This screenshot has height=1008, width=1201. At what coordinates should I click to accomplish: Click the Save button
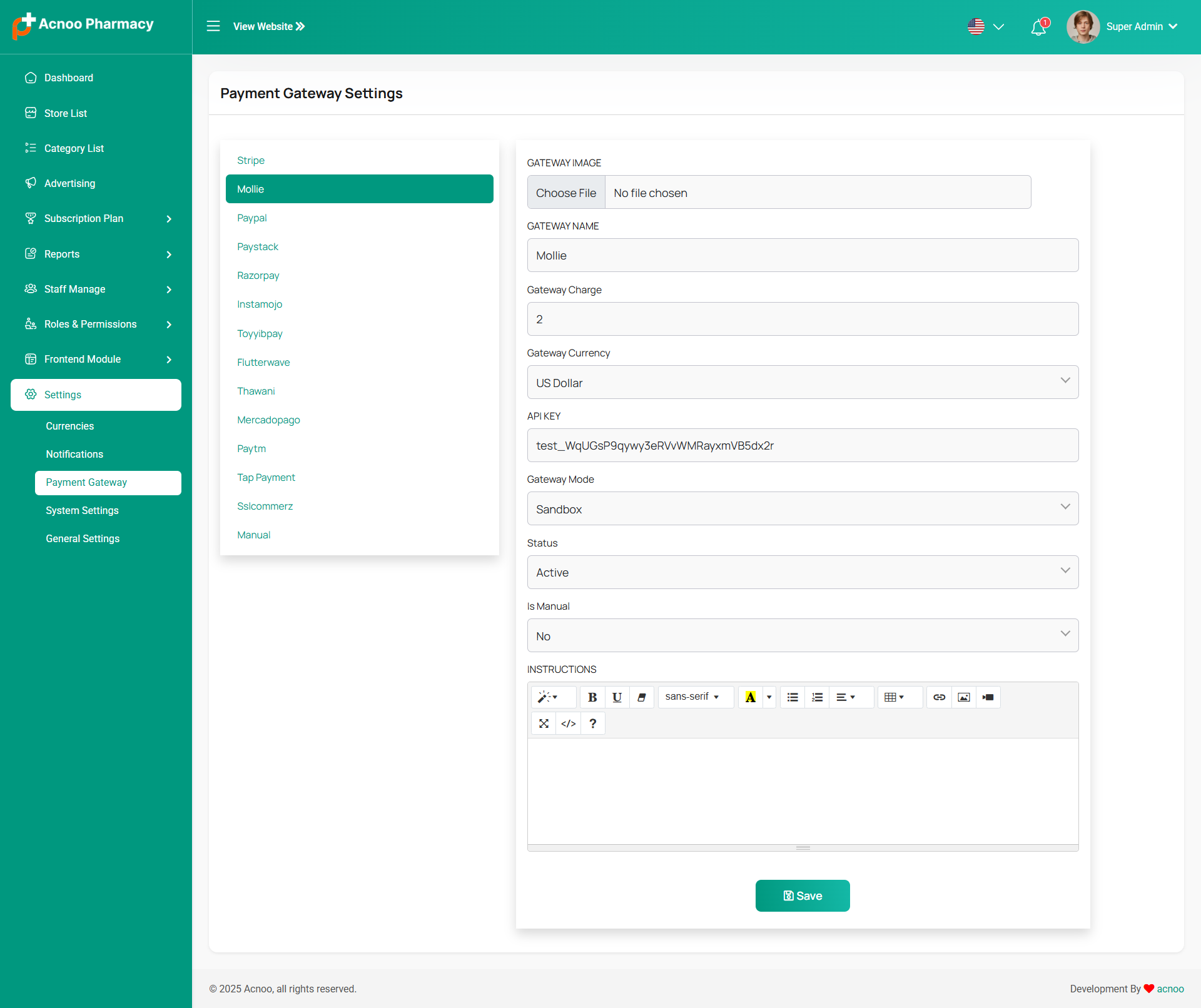(x=803, y=896)
